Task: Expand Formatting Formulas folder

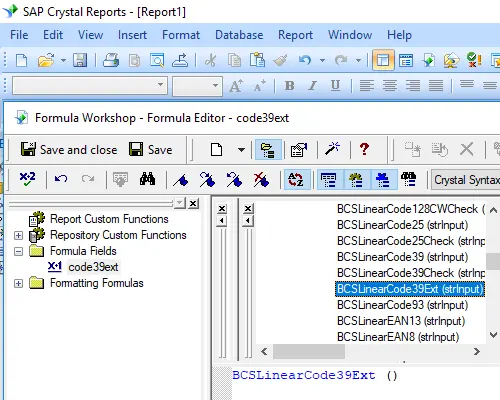Action: coord(18,283)
